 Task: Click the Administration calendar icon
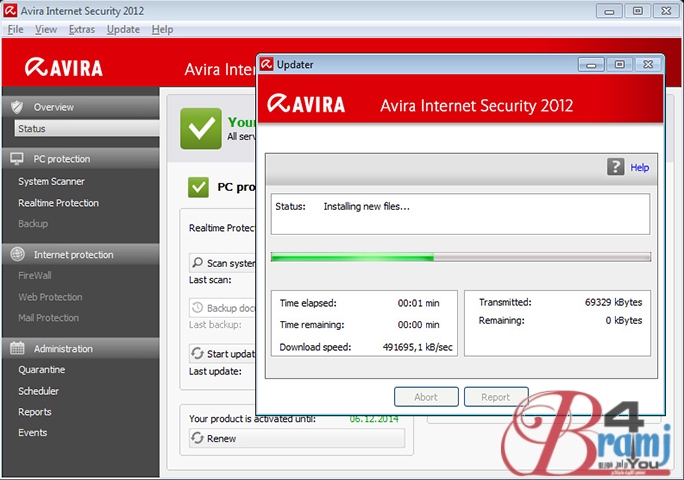[x=17, y=348]
